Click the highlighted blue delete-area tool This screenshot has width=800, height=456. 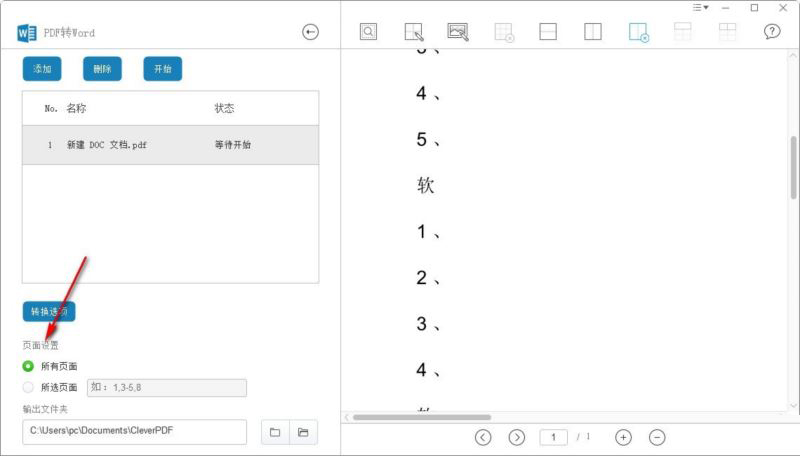coord(638,32)
